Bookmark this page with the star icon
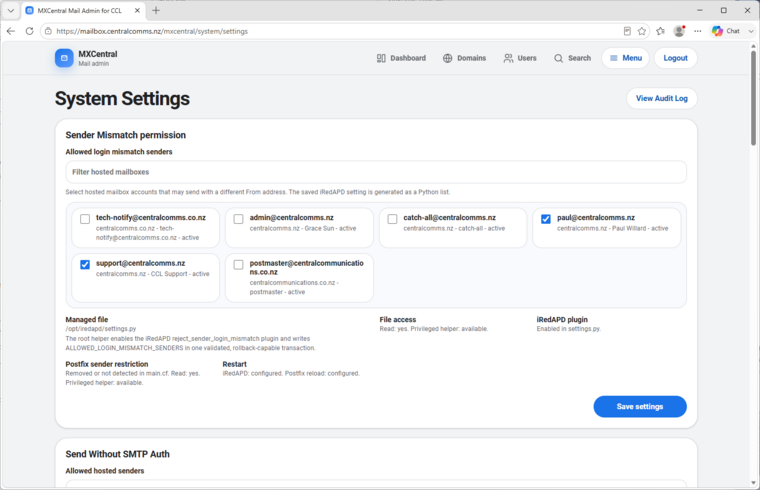760x490 pixels. pos(642,31)
